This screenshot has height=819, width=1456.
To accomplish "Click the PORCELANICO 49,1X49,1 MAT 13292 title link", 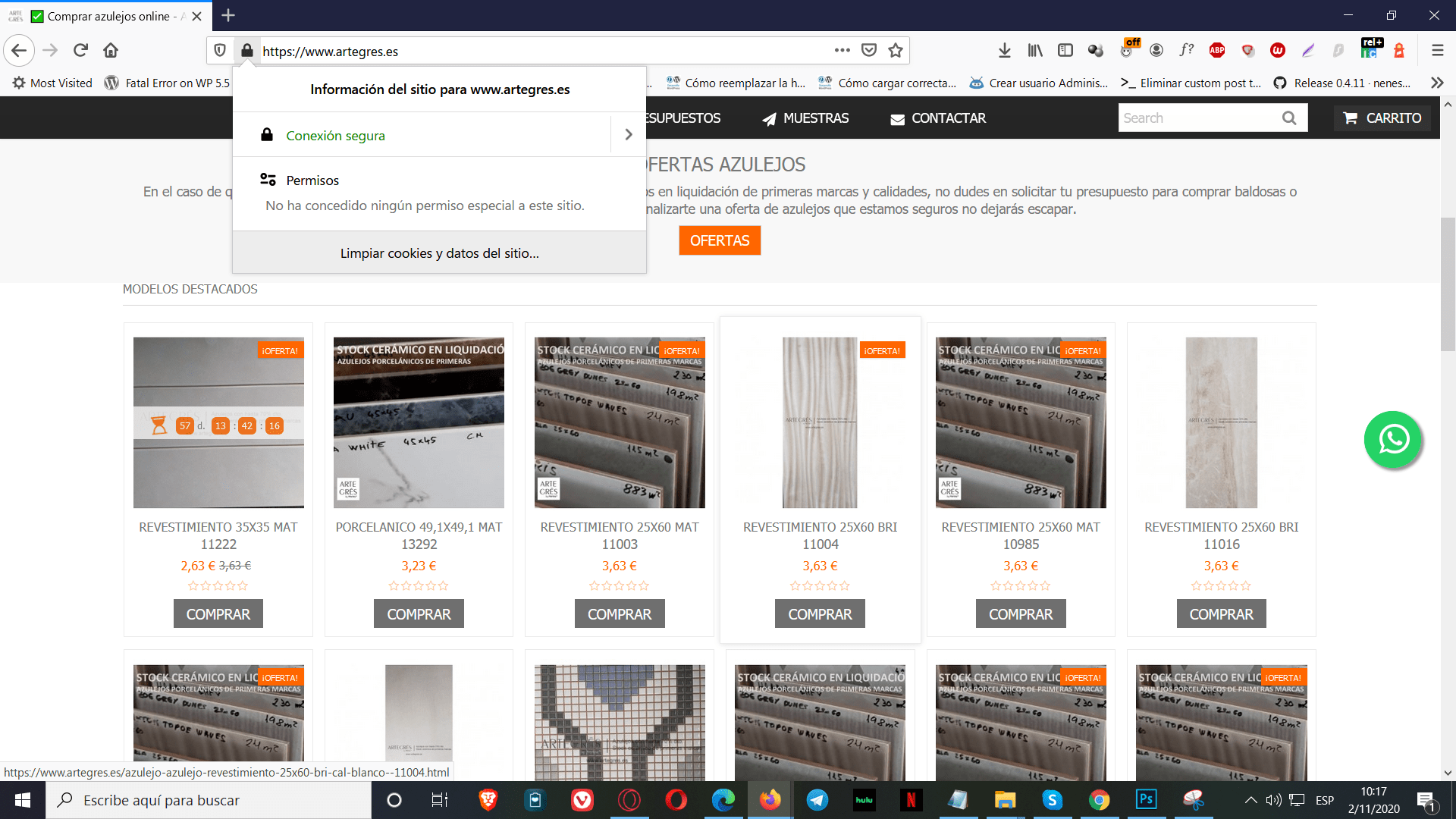I will [419, 535].
